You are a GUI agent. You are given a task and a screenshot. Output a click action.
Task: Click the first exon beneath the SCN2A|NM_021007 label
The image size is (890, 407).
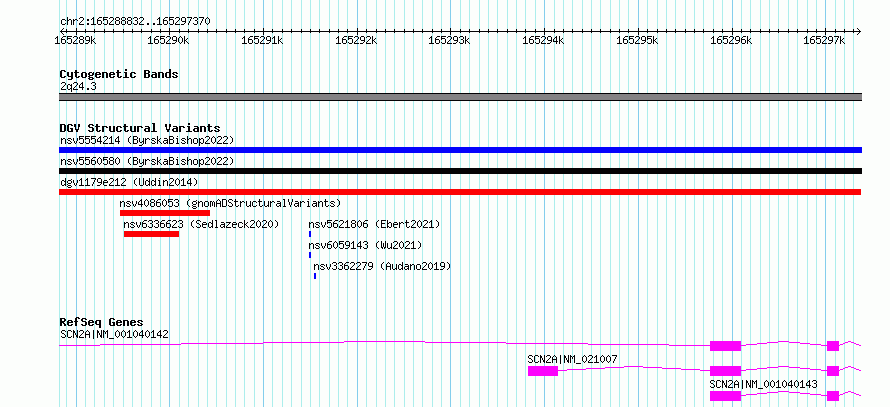(543, 371)
